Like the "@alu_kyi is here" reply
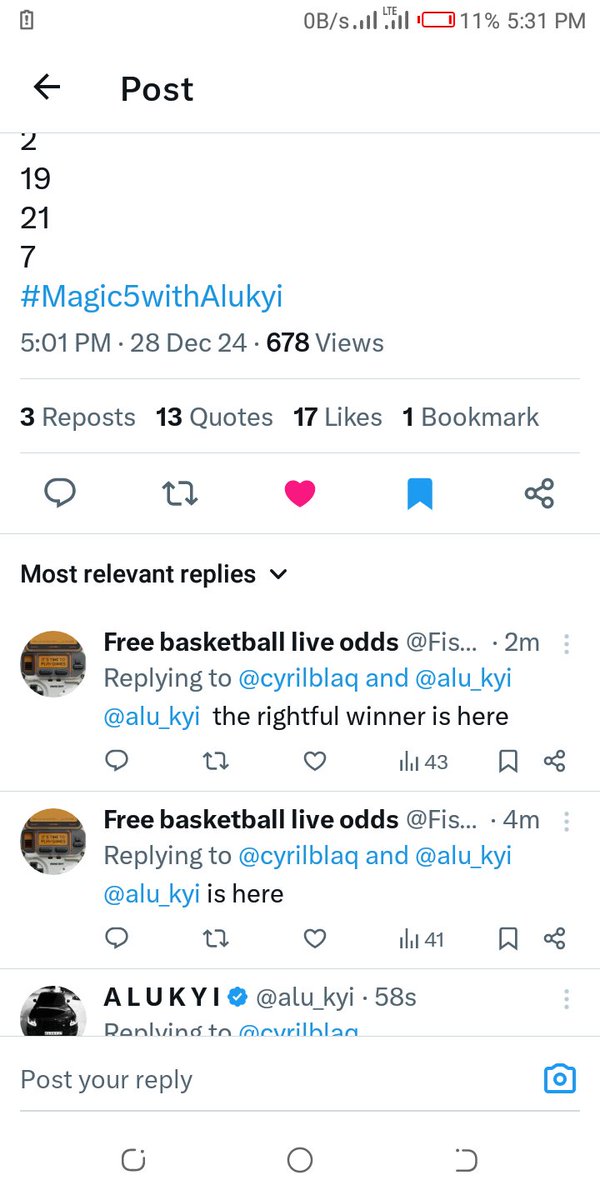 pyautogui.click(x=315, y=939)
